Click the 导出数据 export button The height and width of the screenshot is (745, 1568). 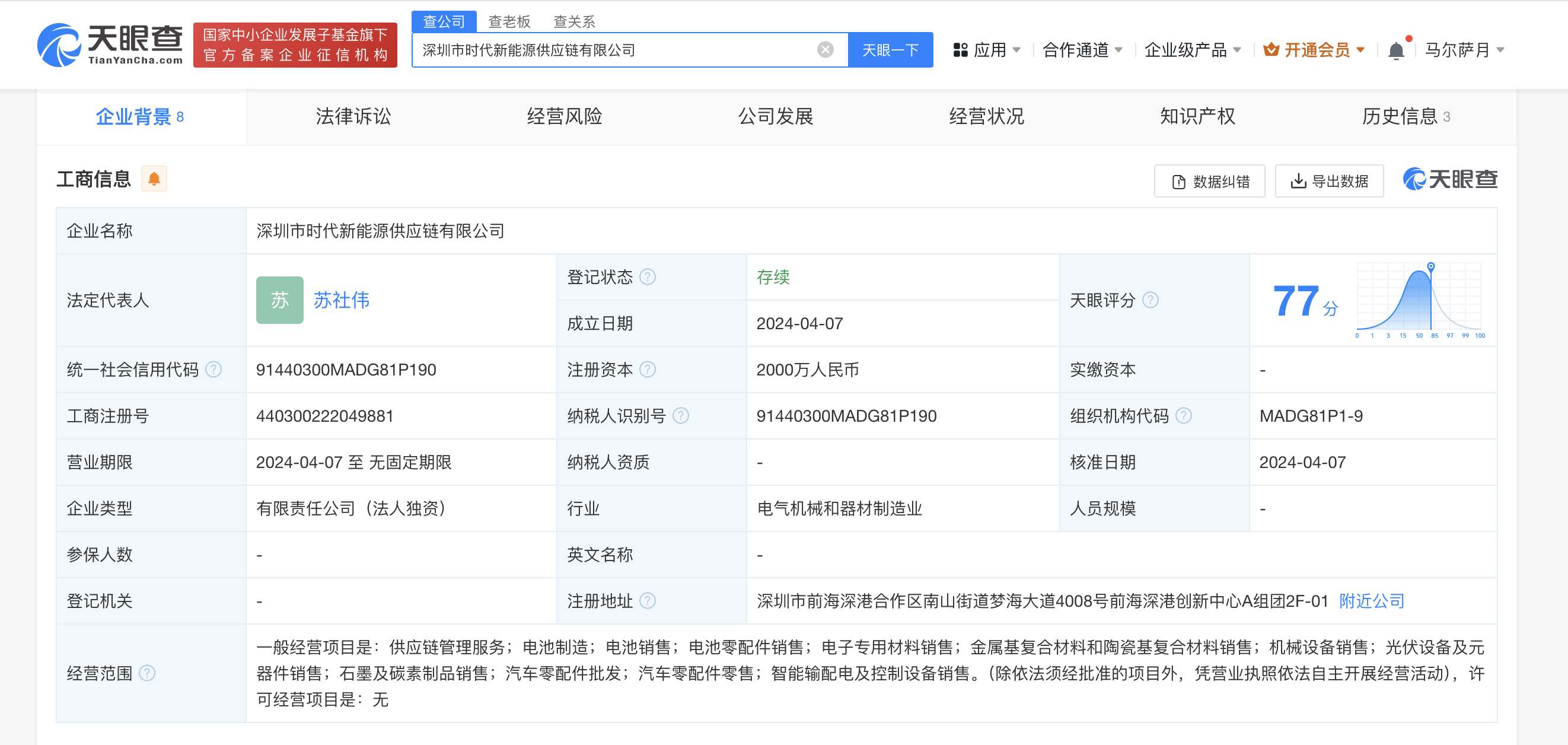1330,182
